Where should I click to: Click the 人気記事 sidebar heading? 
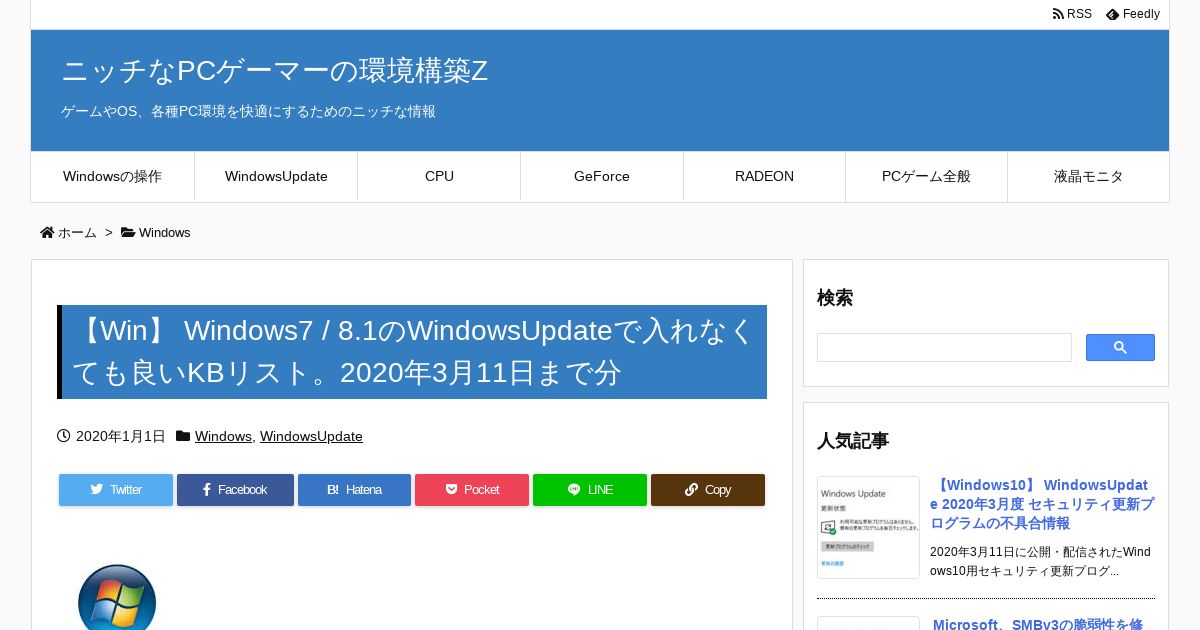click(853, 441)
